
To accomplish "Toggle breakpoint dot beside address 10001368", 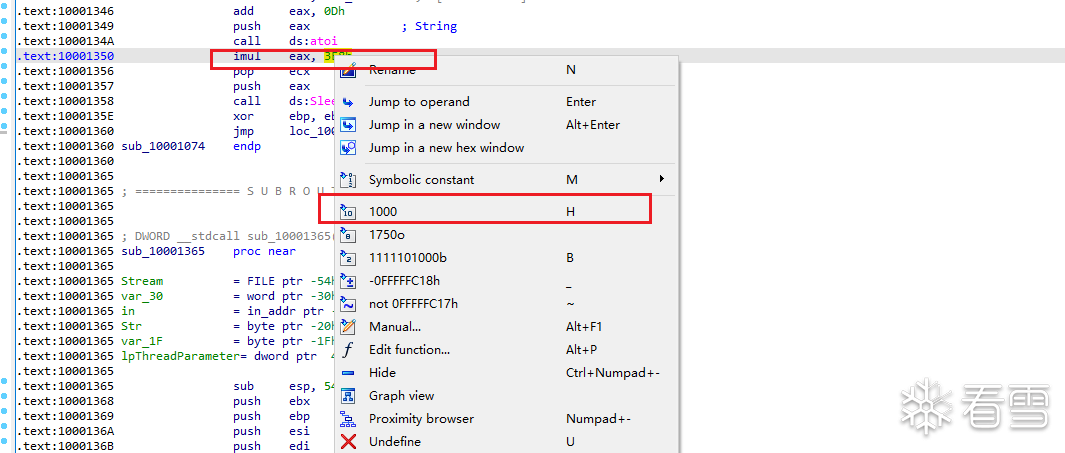I will tap(7, 401).
